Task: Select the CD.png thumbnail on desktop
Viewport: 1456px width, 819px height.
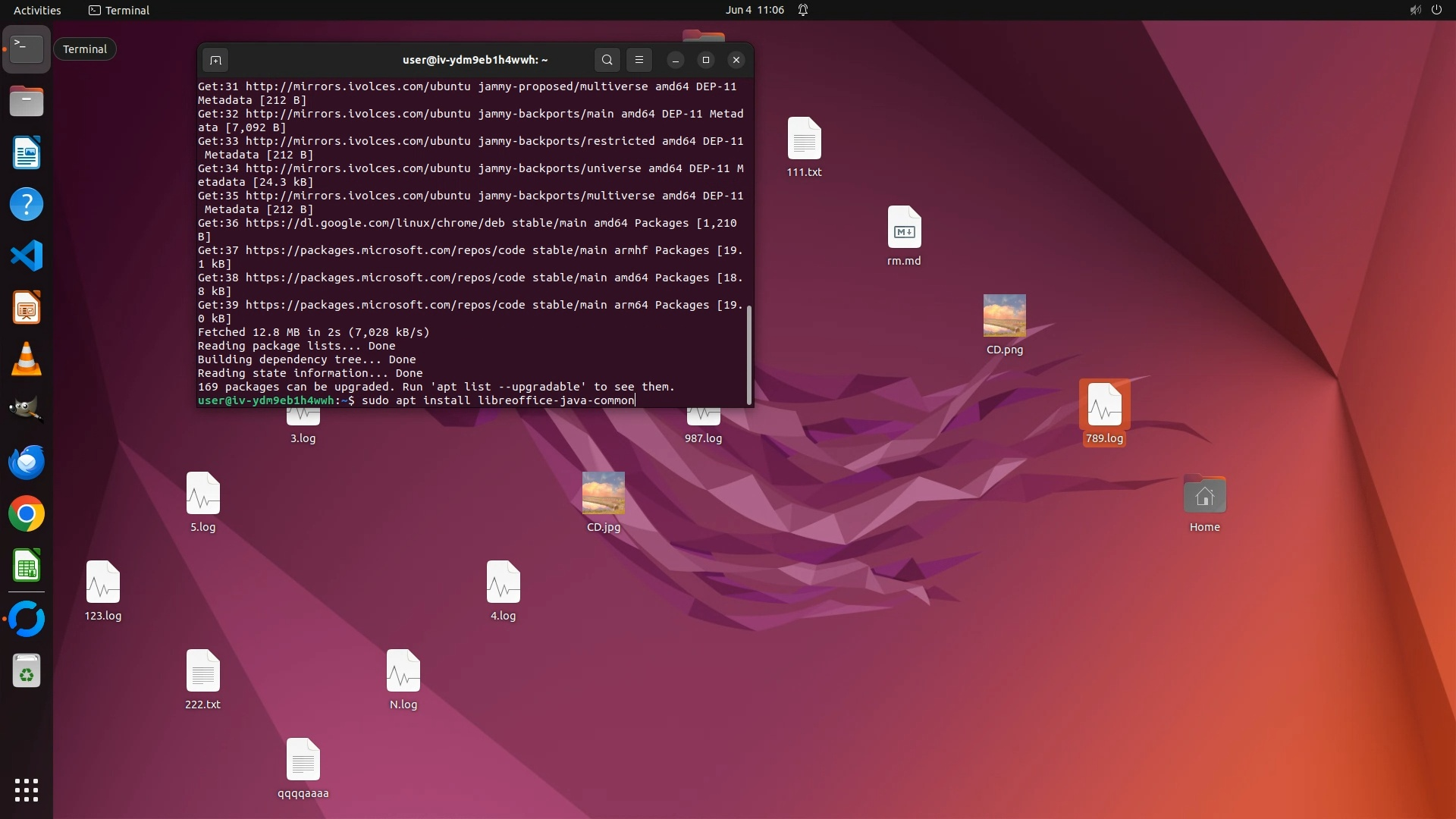Action: coord(1004,315)
